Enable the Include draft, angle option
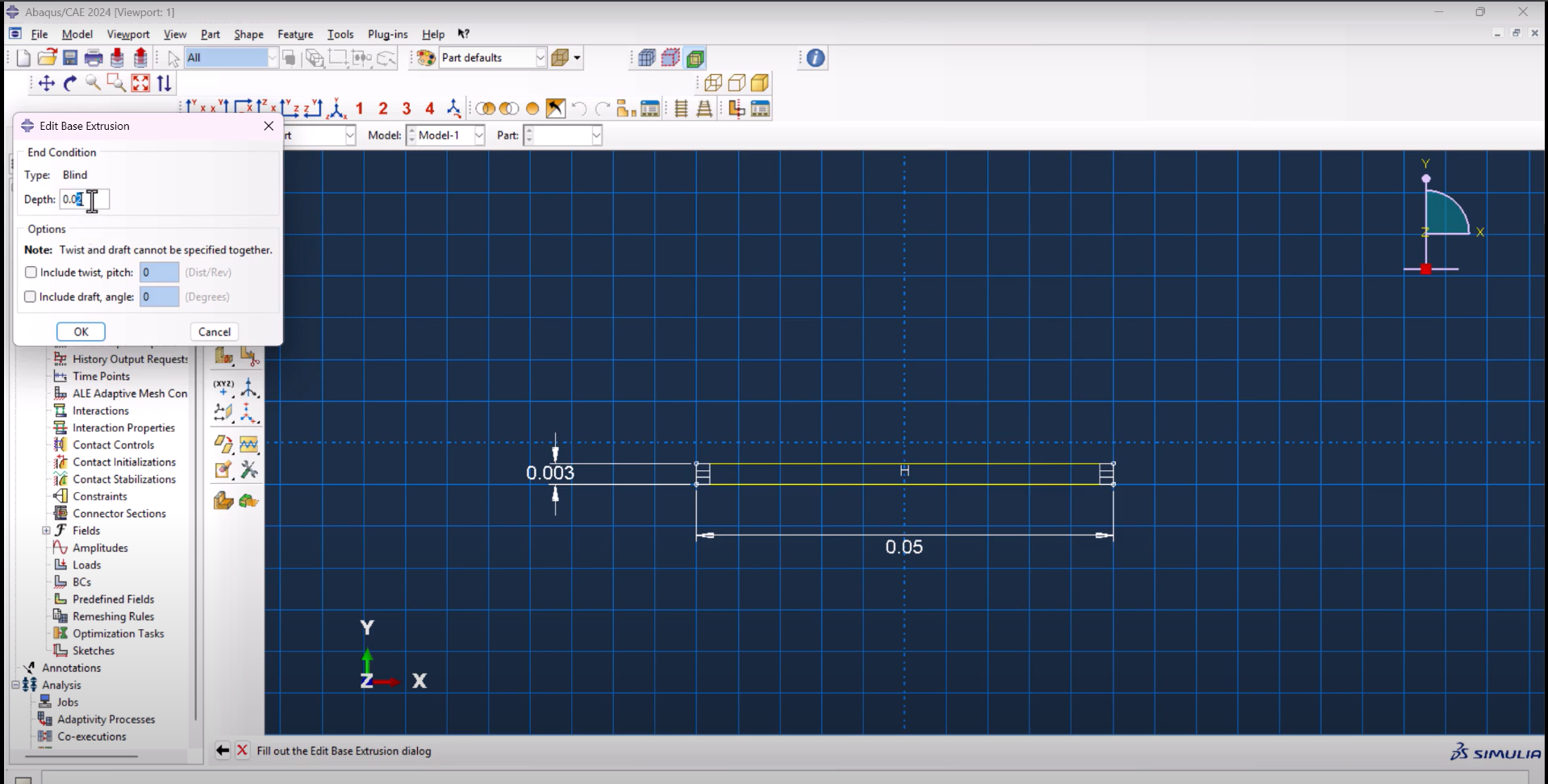1548x784 pixels. click(30, 296)
